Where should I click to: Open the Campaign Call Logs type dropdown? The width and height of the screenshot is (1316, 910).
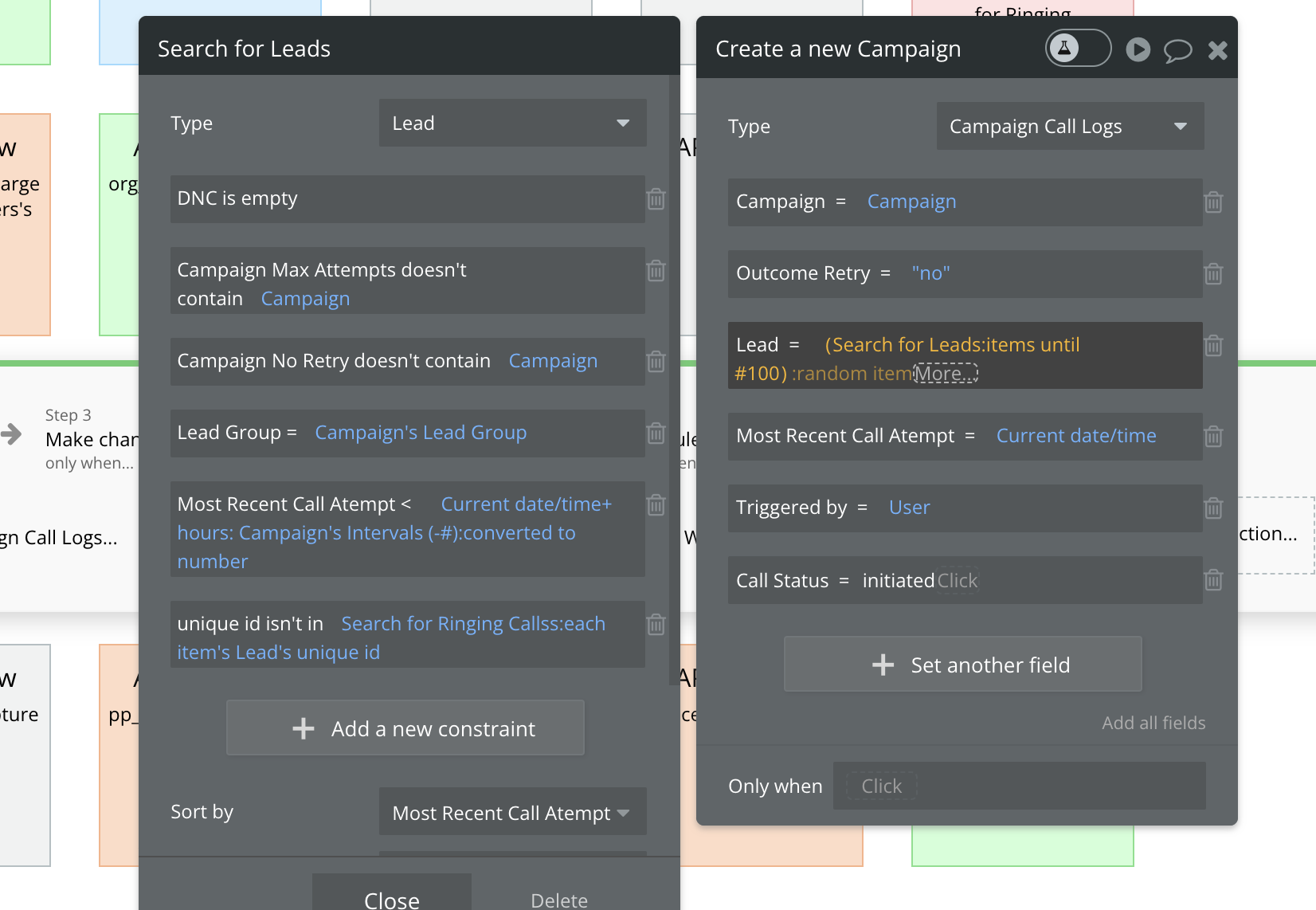pyautogui.click(x=1069, y=126)
